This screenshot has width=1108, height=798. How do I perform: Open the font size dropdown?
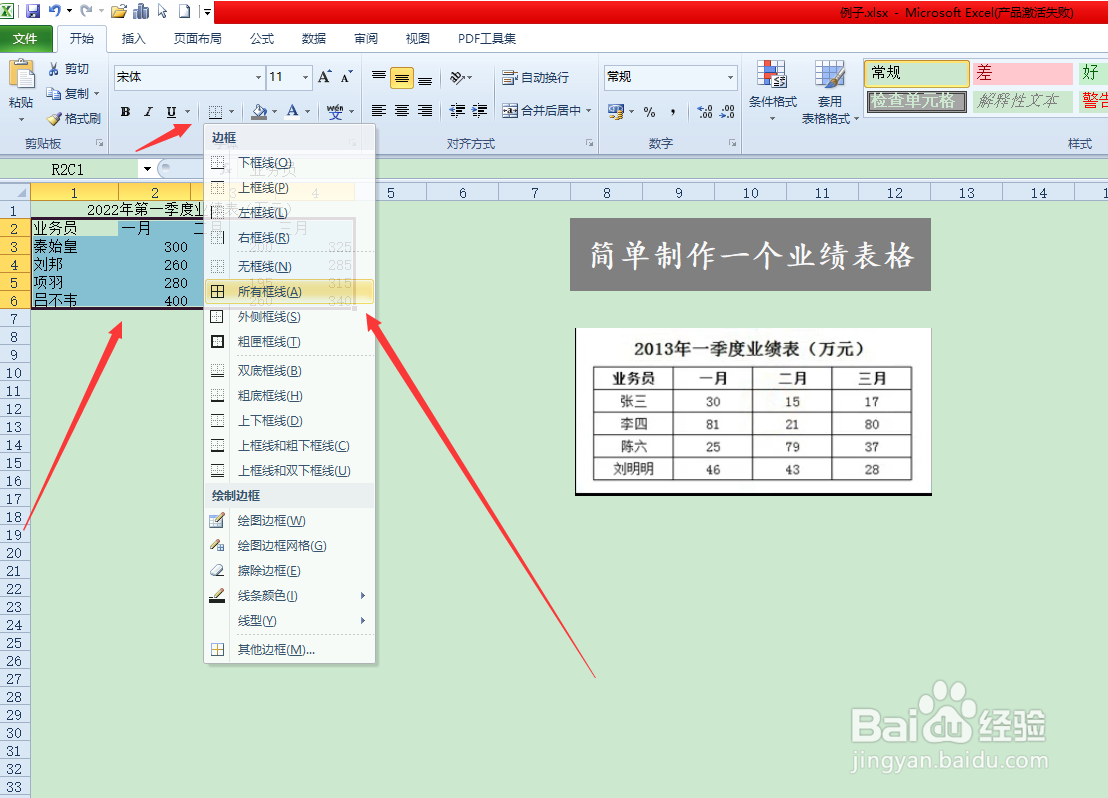click(x=305, y=77)
